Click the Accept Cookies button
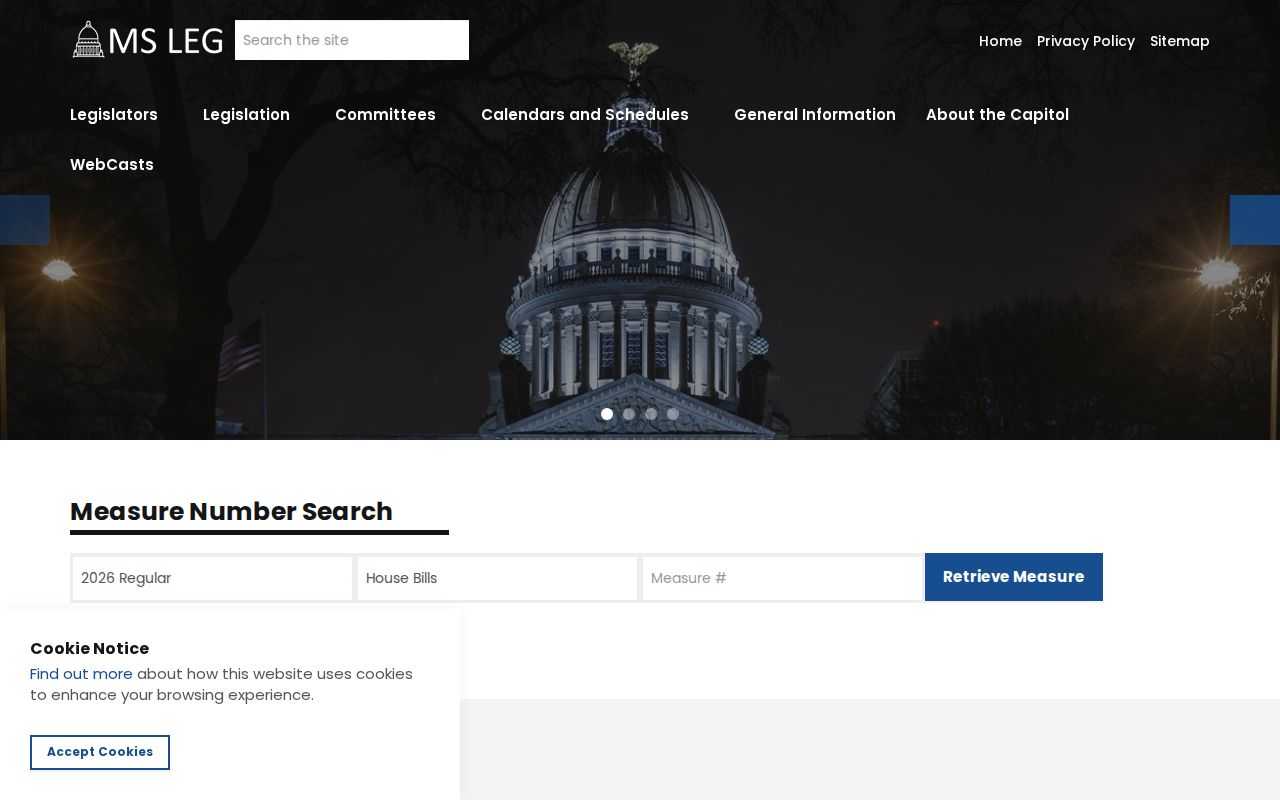This screenshot has height=800, width=1280. pos(100,752)
